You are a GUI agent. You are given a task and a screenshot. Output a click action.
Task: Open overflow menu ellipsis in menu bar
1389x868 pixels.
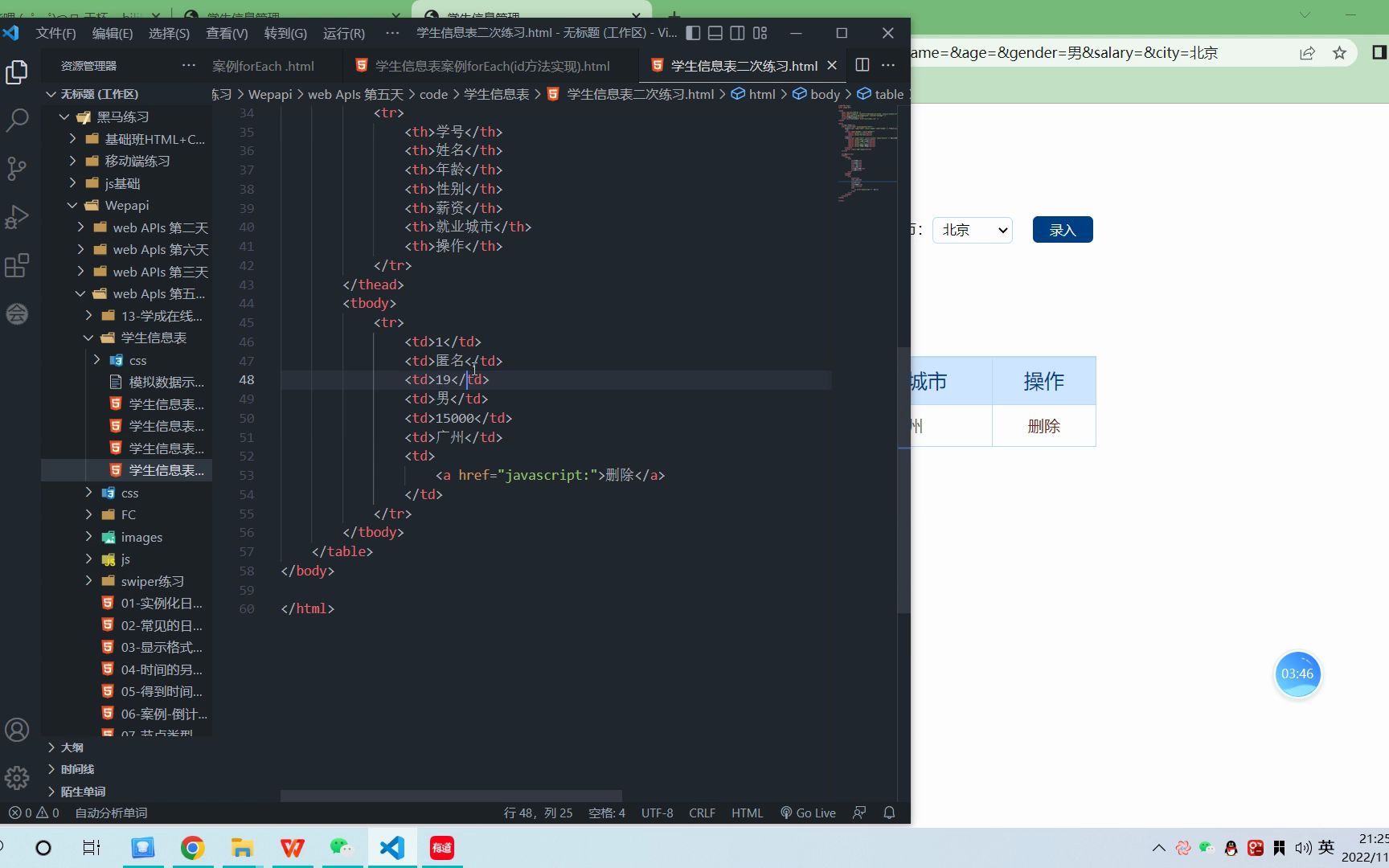[x=391, y=33]
